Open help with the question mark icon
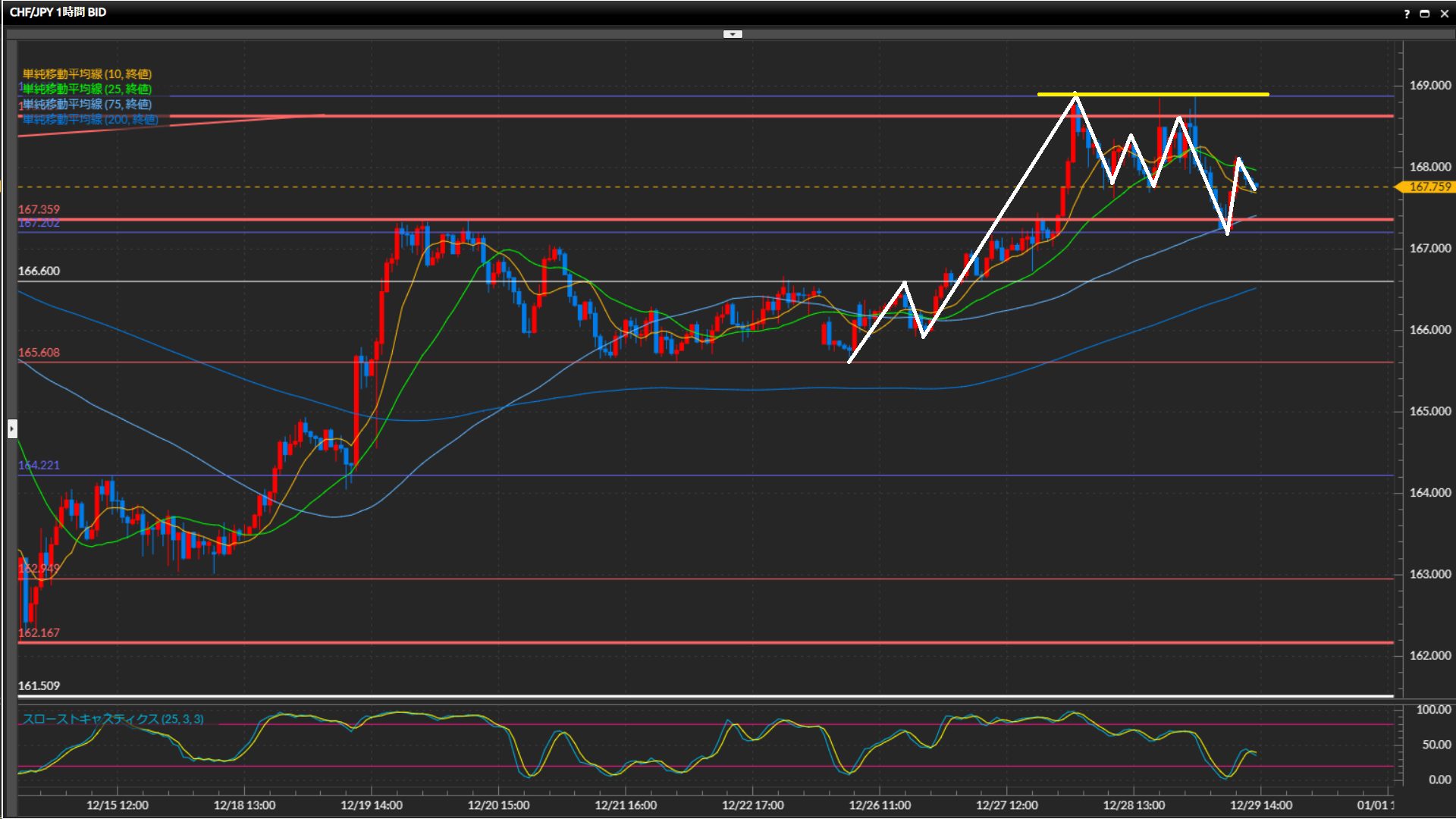Viewport: 1456px width, 819px height. coord(1407,14)
